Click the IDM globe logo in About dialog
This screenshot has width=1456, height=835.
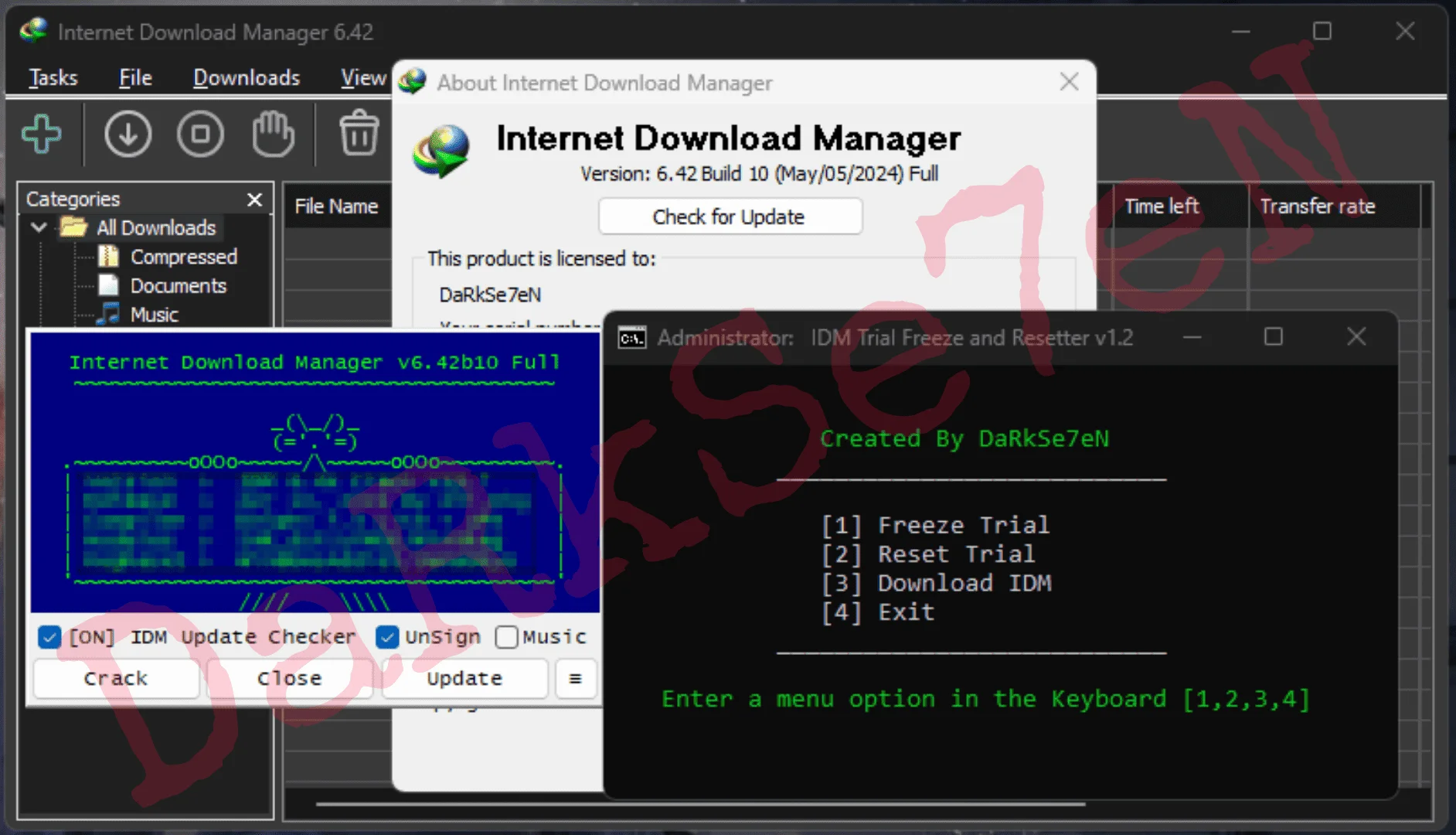tap(441, 150)
